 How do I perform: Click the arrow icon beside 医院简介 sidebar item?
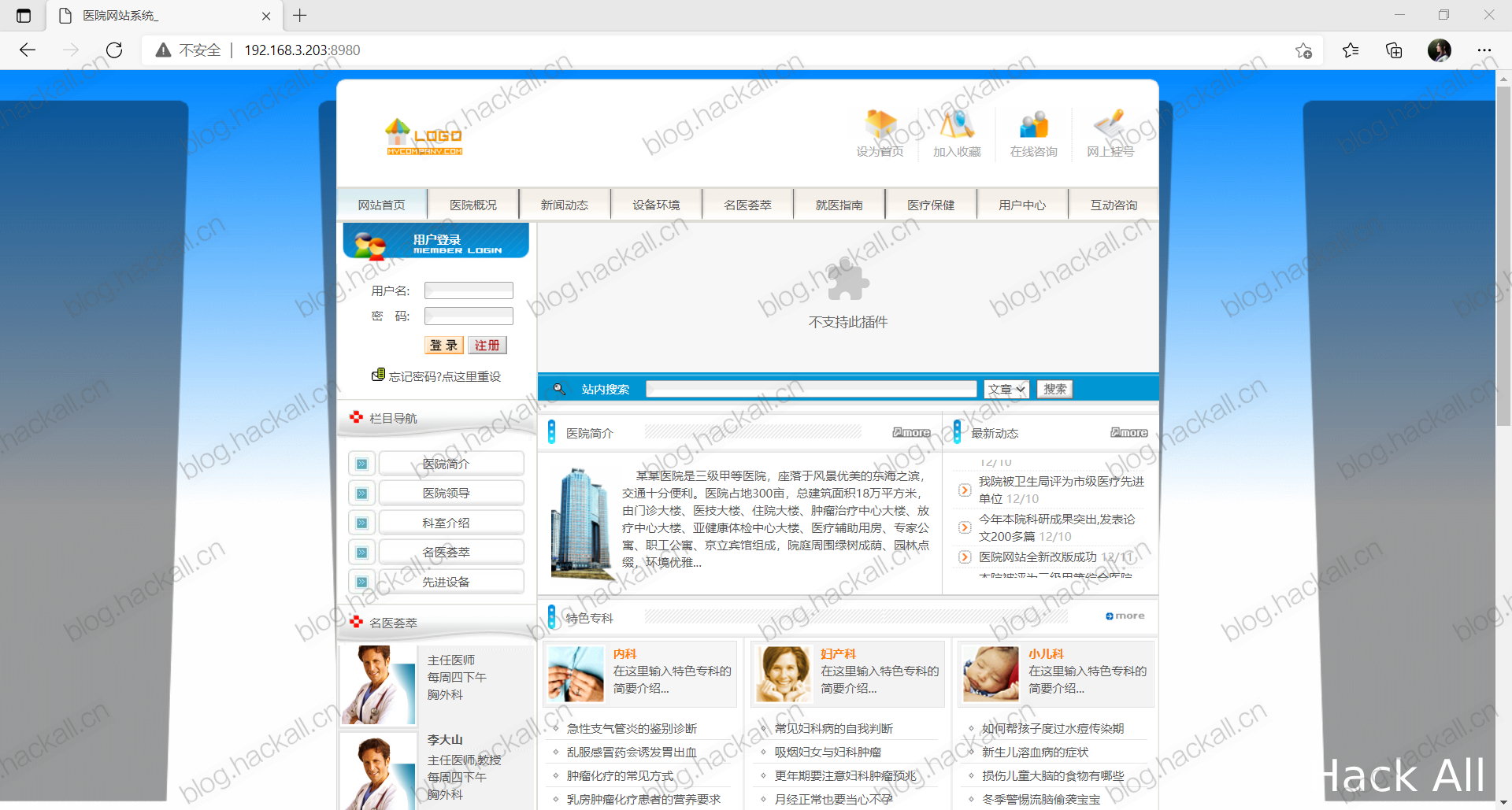(x=361, y=464)
